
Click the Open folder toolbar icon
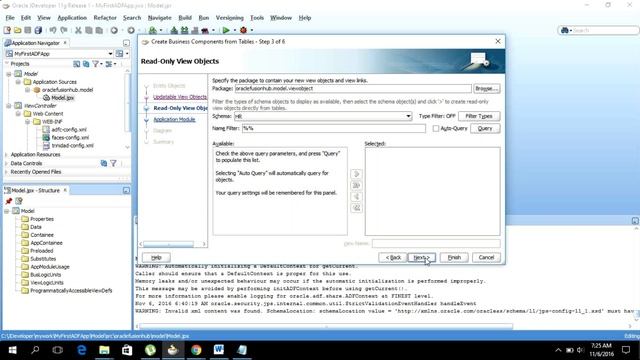(18, 30)
